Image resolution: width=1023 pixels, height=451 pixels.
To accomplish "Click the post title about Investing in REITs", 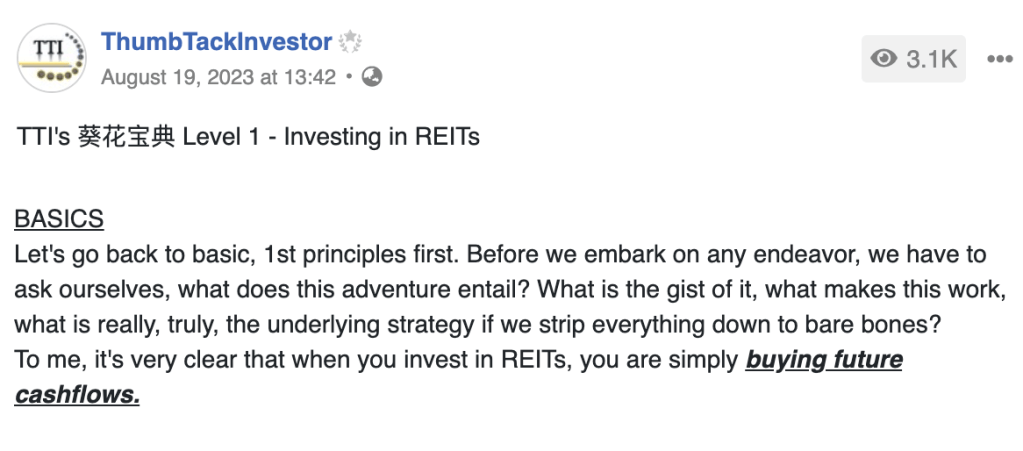I will pyautogui.click(x=247, y=137).
